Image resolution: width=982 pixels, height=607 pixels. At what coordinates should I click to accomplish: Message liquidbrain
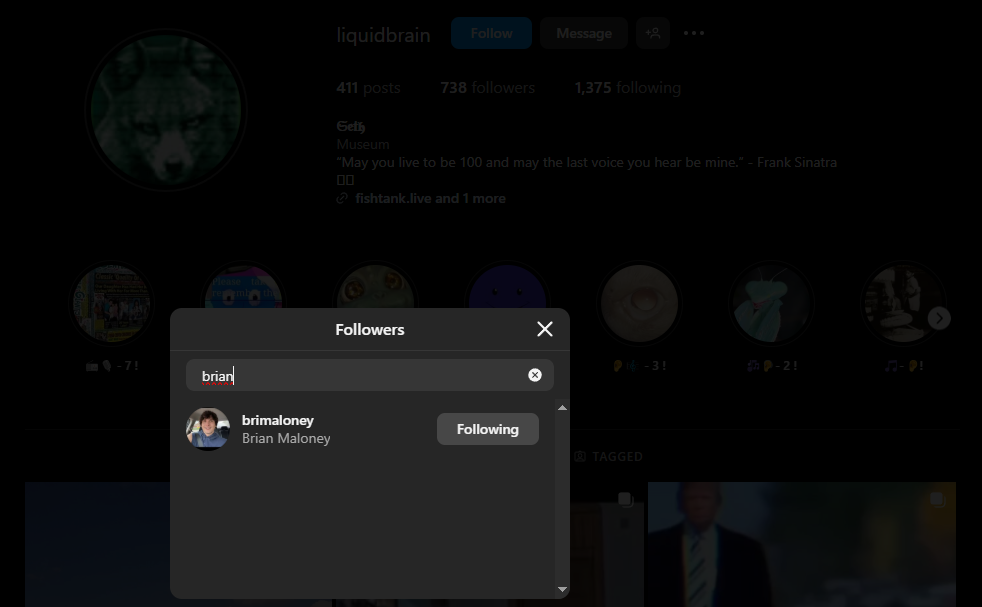[584, 33]
